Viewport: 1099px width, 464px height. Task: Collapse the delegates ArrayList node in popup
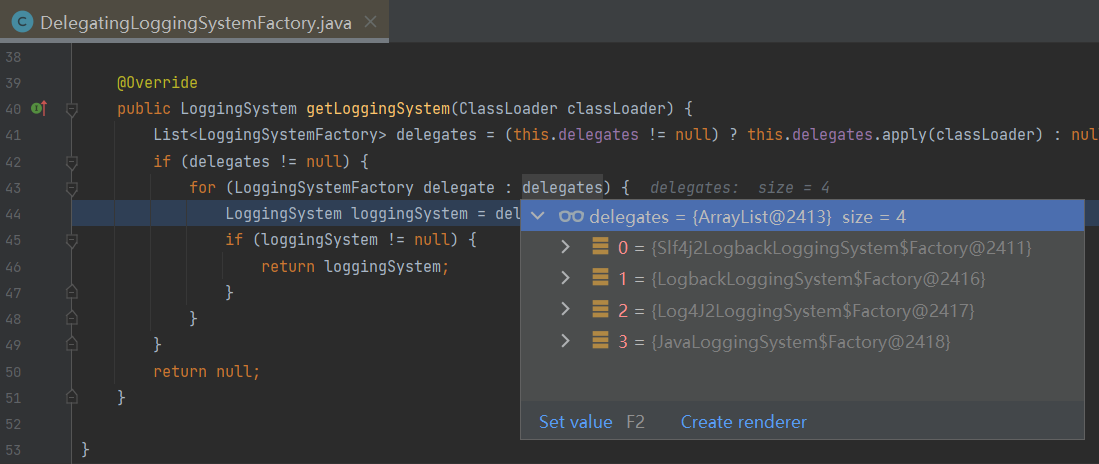tap(538, 216)
